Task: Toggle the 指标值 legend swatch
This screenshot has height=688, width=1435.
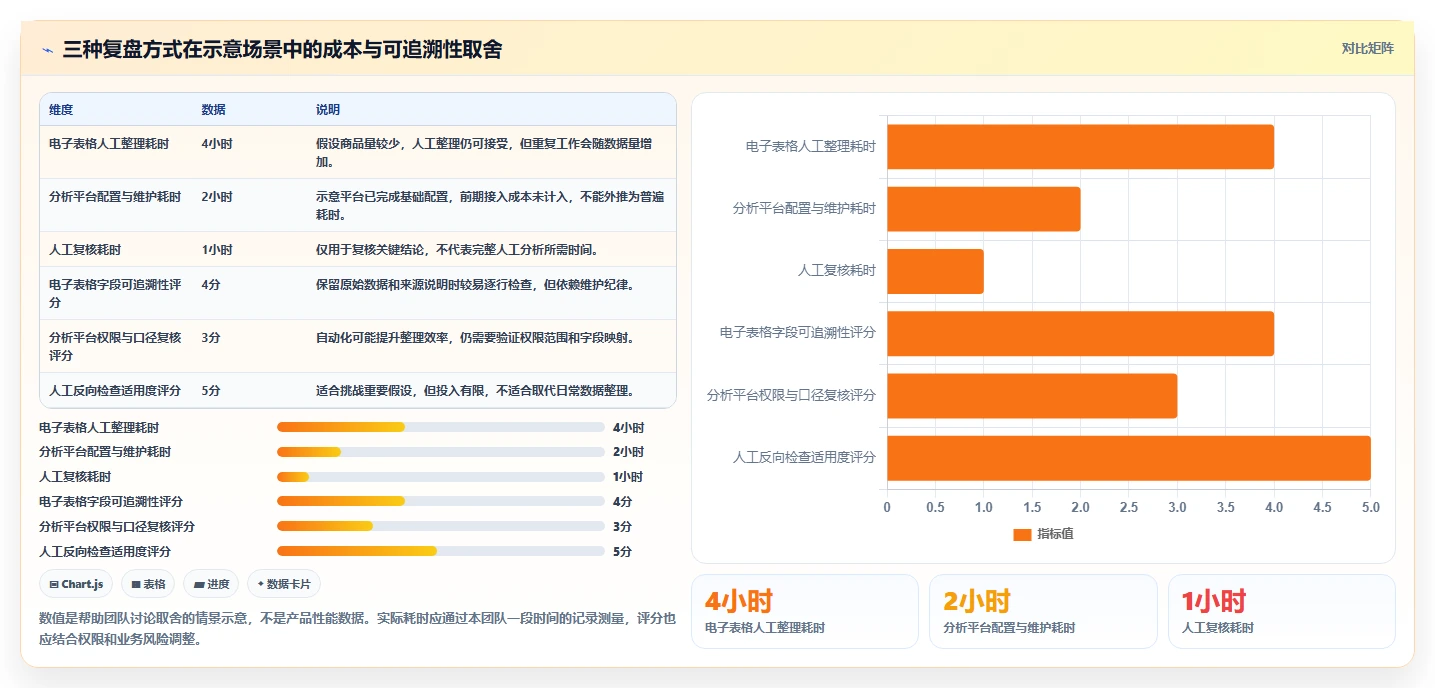Action: (1022, 534)
